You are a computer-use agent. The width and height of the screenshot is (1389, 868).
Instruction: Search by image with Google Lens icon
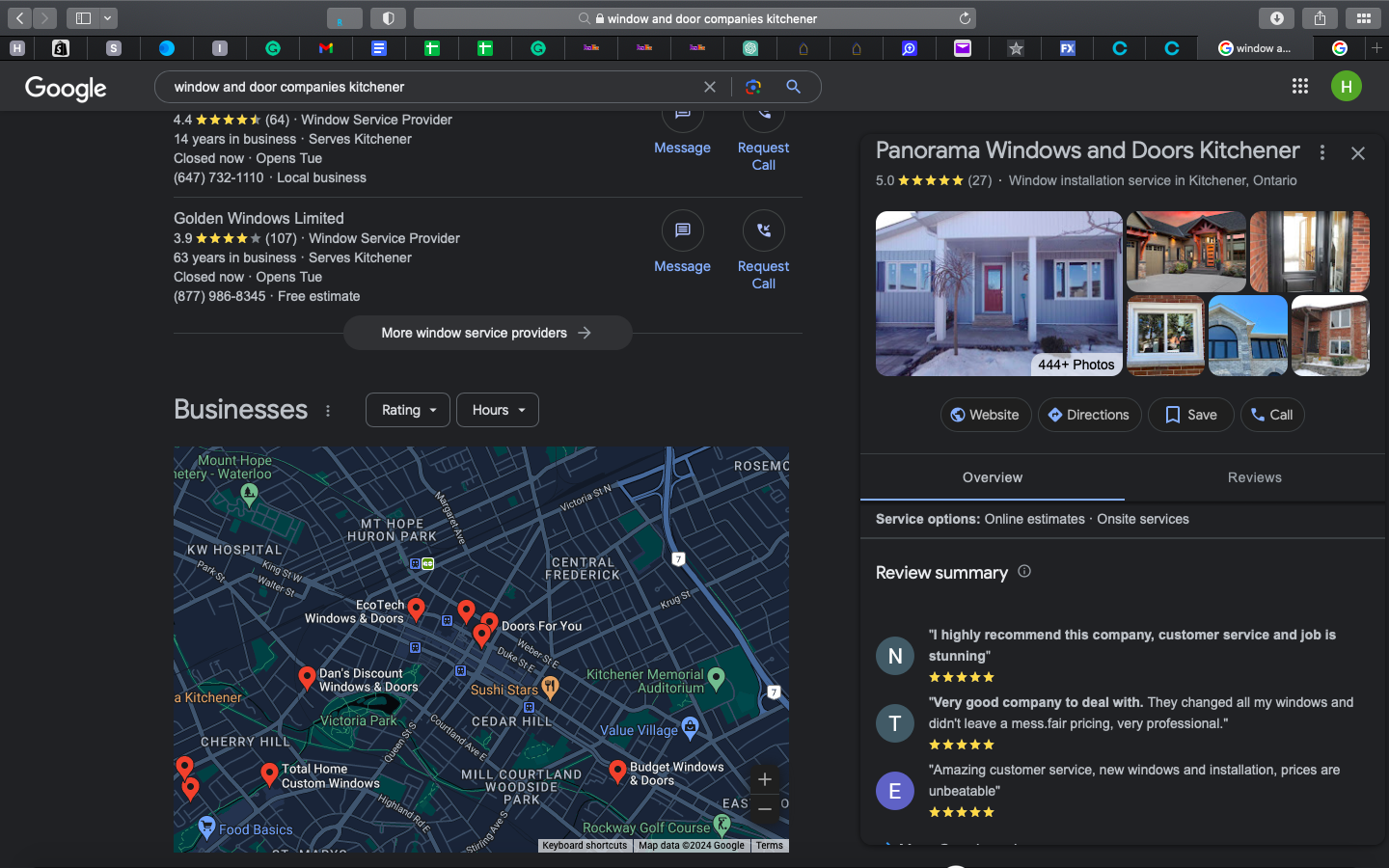pos(753,87)
